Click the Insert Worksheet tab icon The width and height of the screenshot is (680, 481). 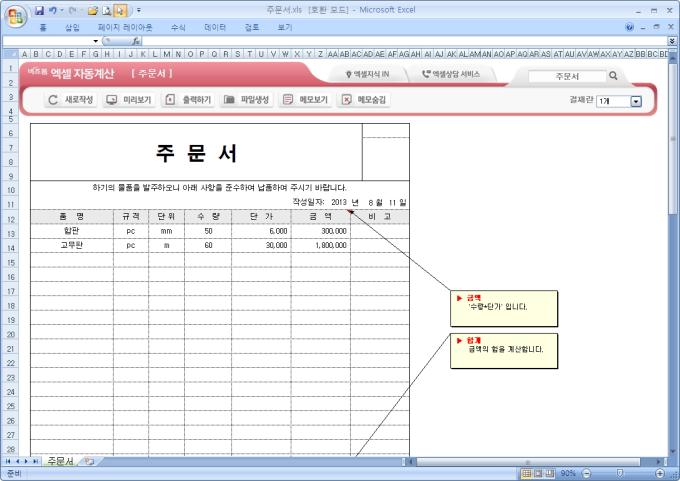tap(89, 461)
